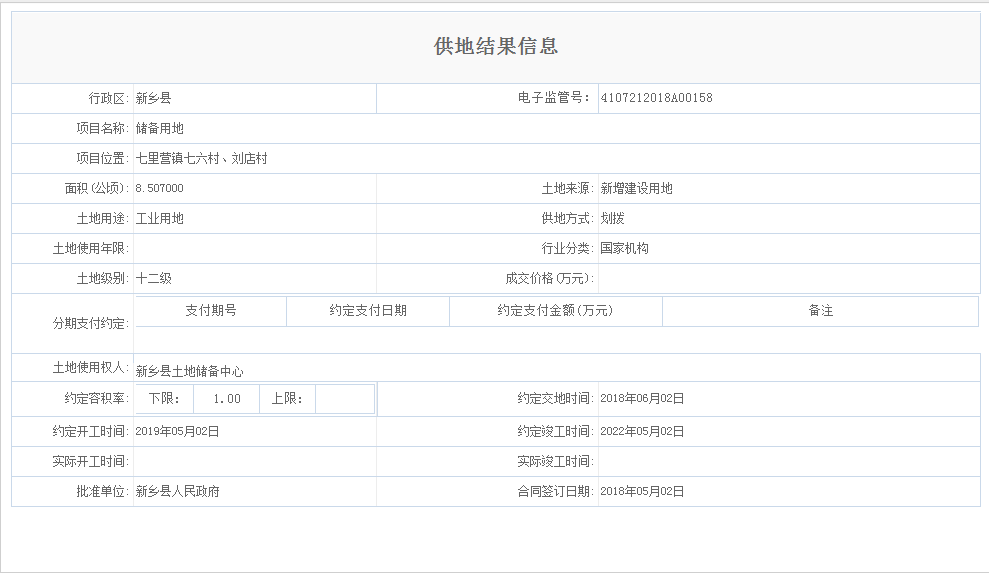Click the 下限 value 1.00 field
989x573 pixels.
tap(226, 399)
